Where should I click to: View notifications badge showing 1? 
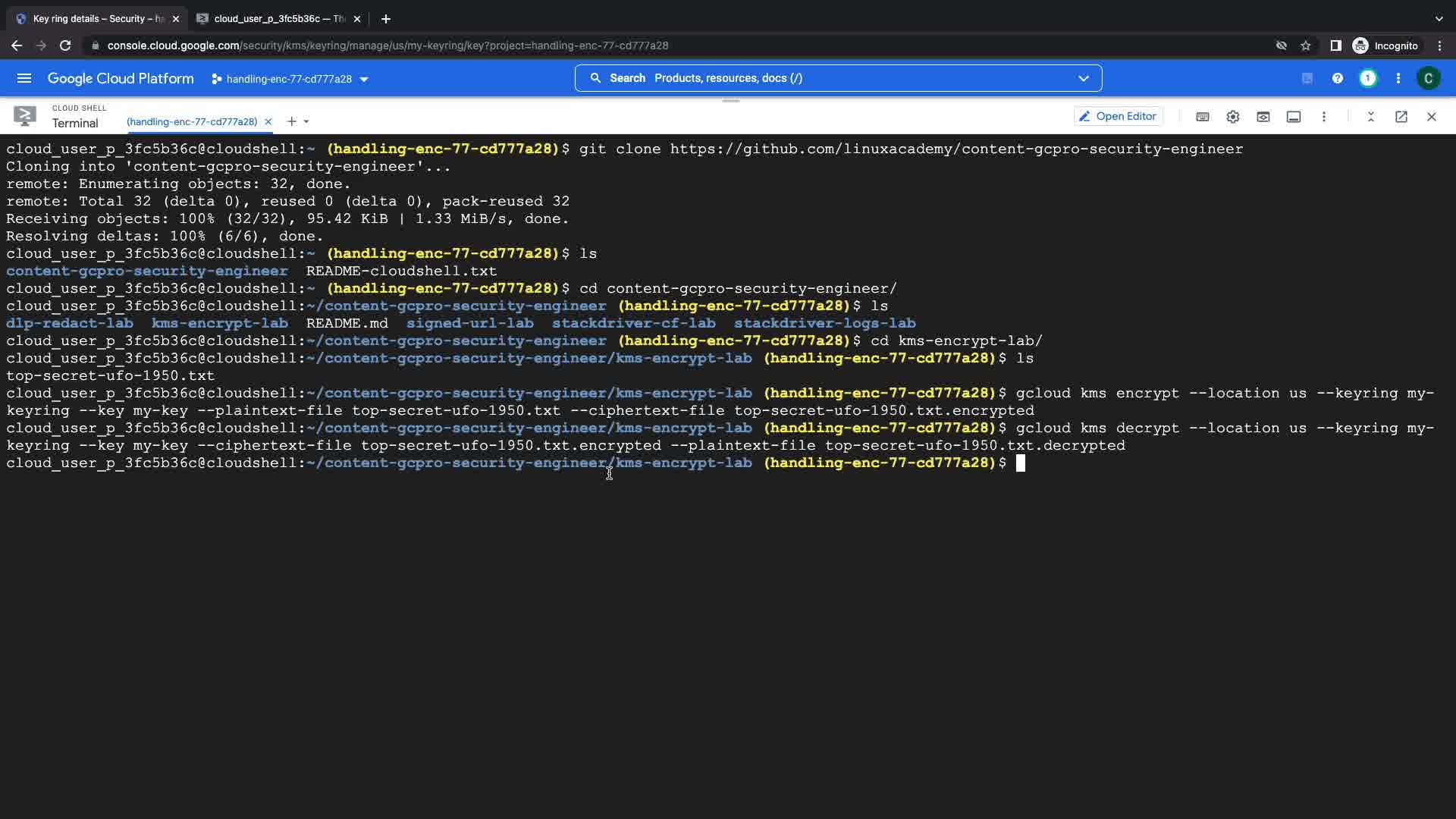[x=1367, y=78]
